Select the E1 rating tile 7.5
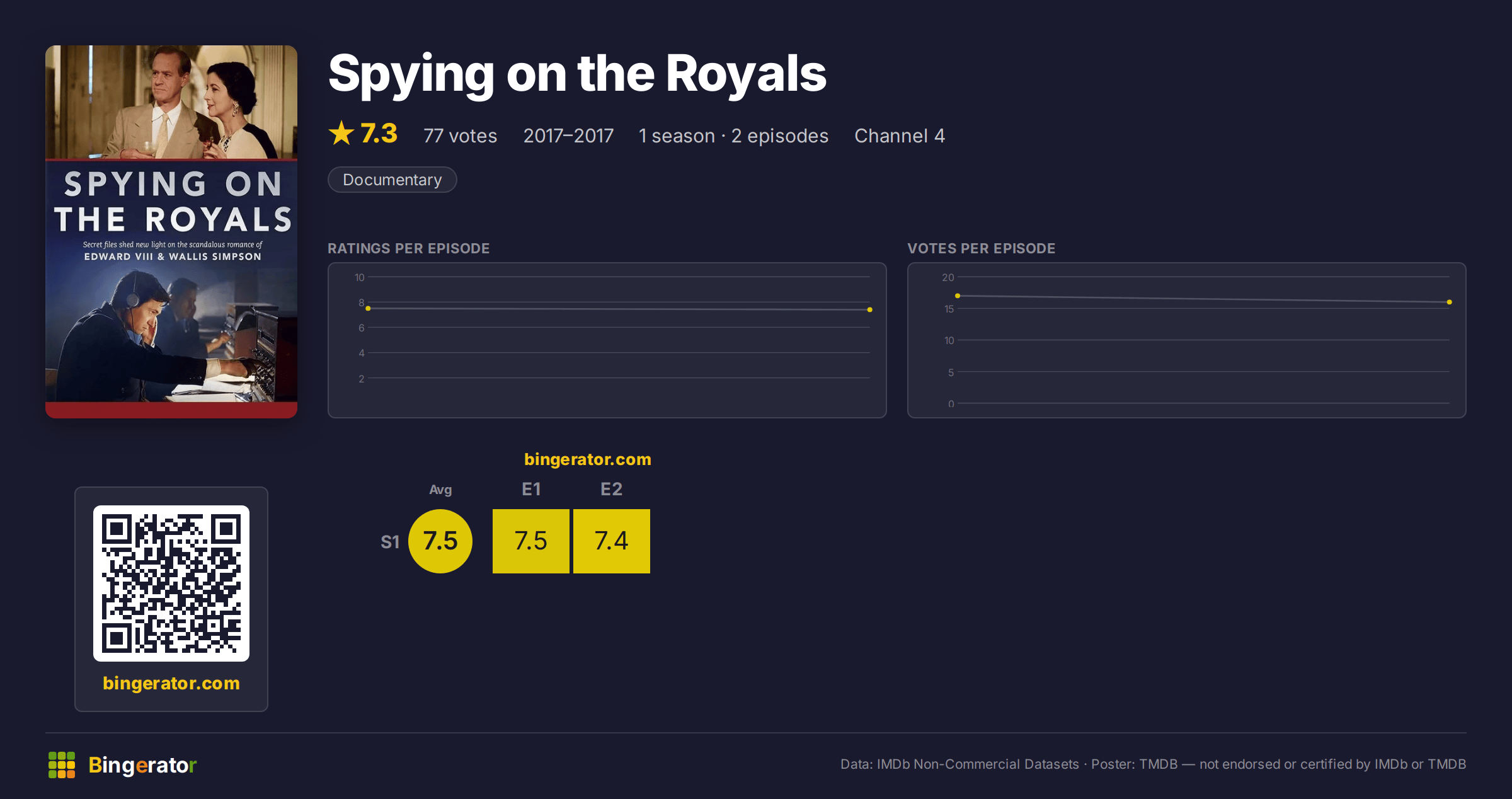1512x799 pixels. [531, 541]
